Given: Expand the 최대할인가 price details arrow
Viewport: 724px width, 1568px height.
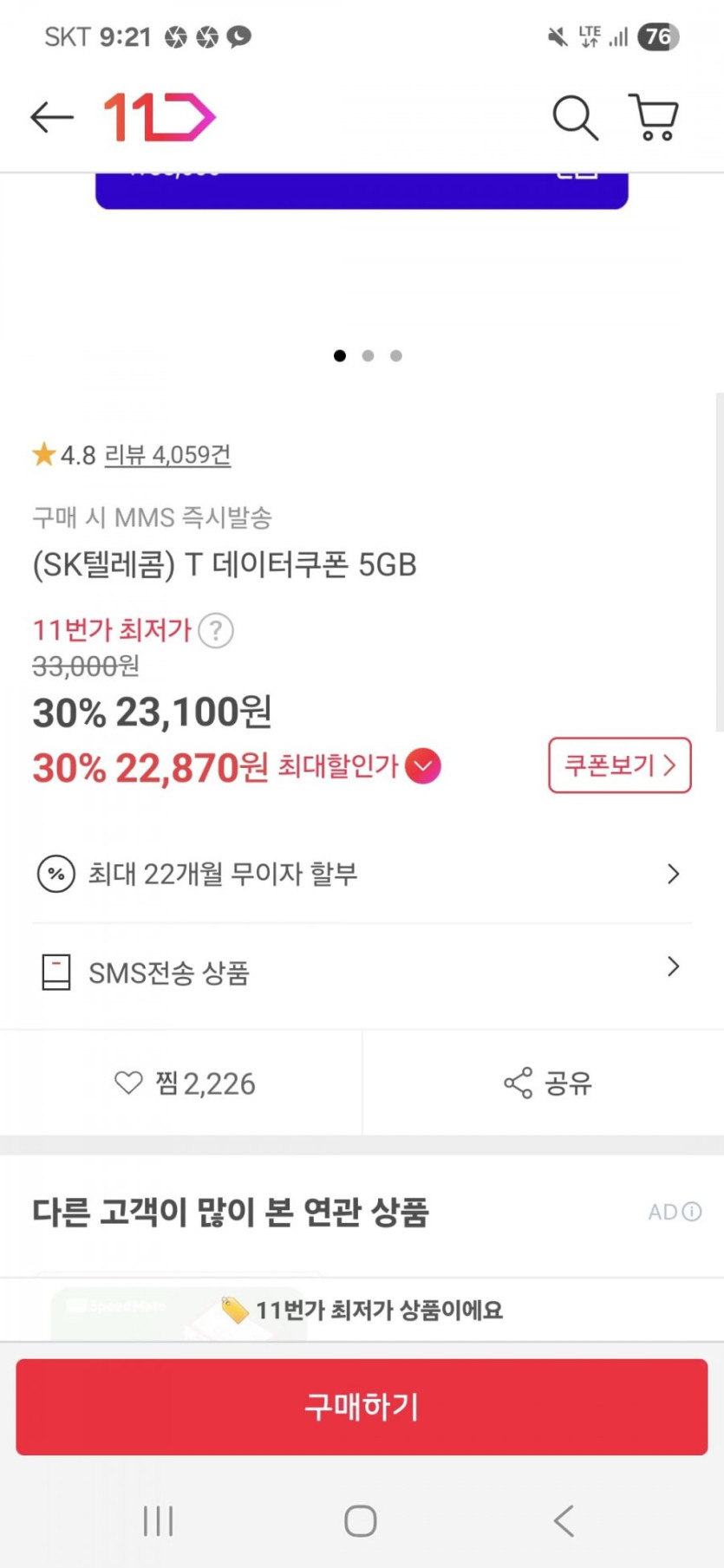Looking at the screenshot, I should click(423, 766).
